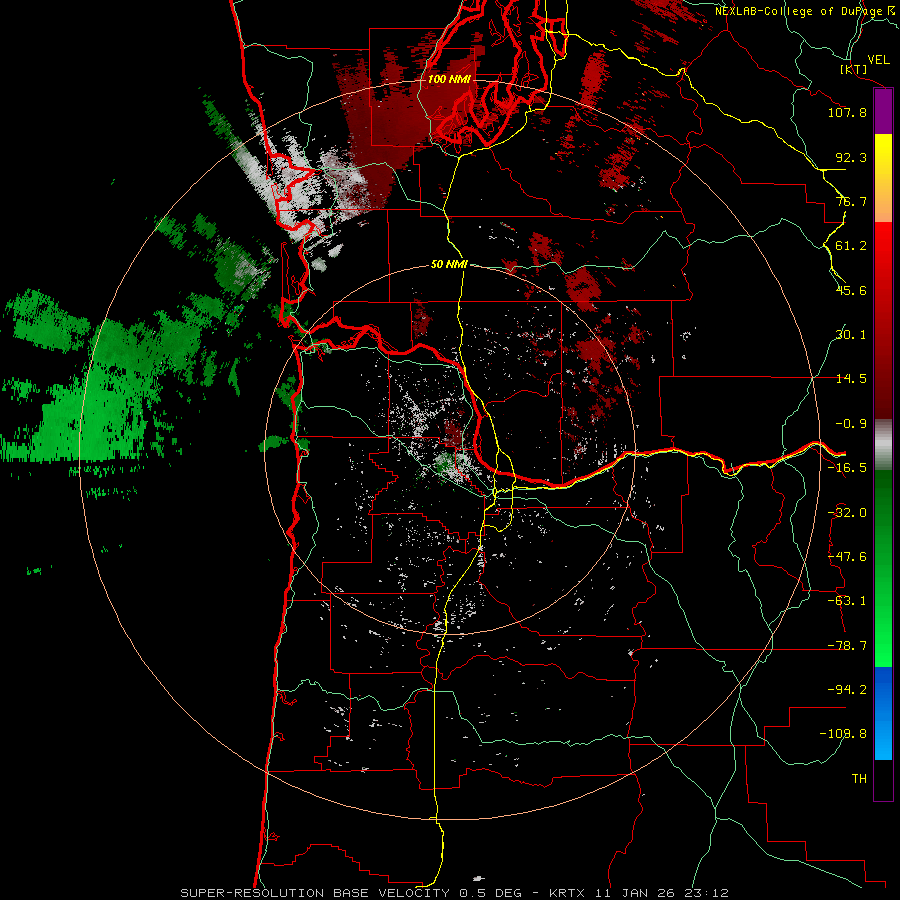This screenshot has height=900, width=900.
Task: Click the [KT] units label
Action: click(854, 69)
